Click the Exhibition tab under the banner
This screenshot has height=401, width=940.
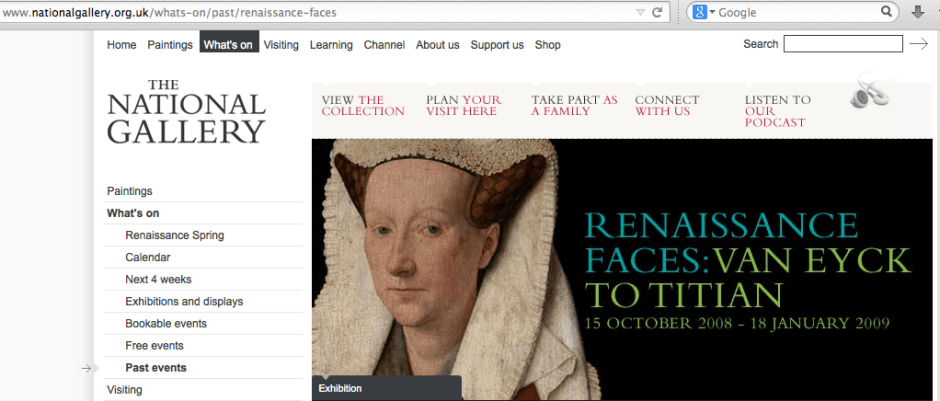tap(387, 388)
